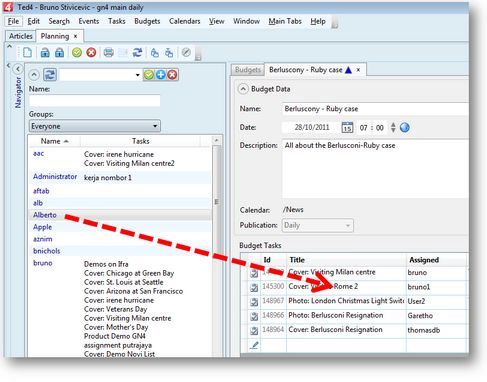Click the task icon for row 148964

click(x=254, y=331)
